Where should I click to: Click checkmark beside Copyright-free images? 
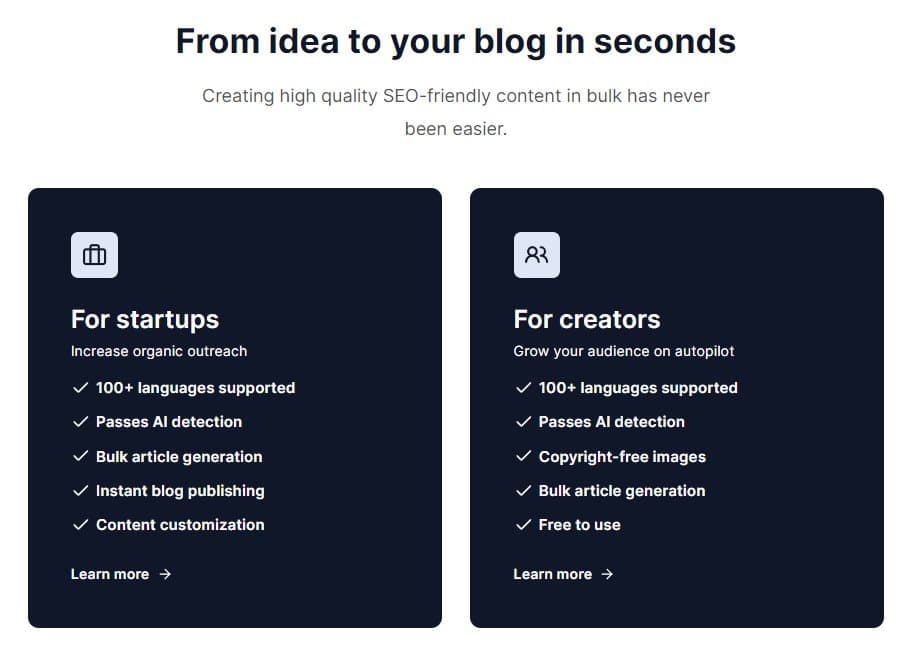[x=523, y=457]
